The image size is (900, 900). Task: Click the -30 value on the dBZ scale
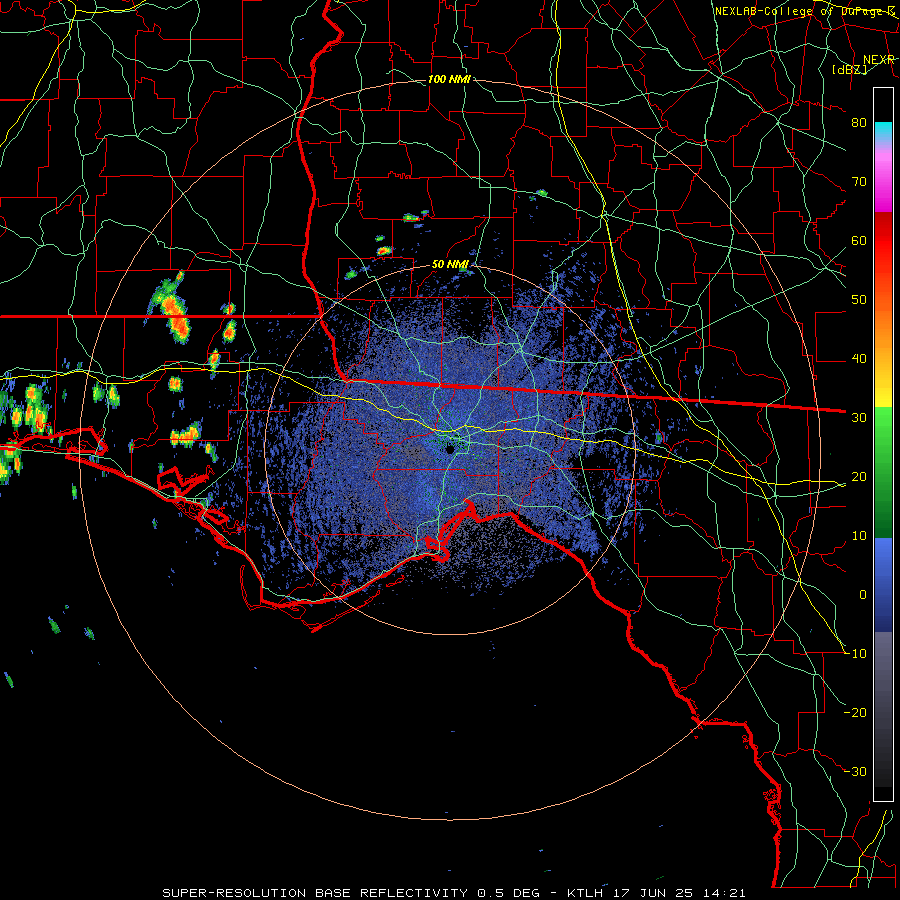856,771
